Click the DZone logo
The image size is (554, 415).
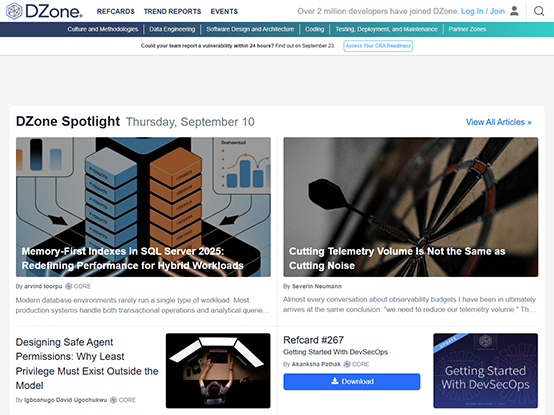45,11
